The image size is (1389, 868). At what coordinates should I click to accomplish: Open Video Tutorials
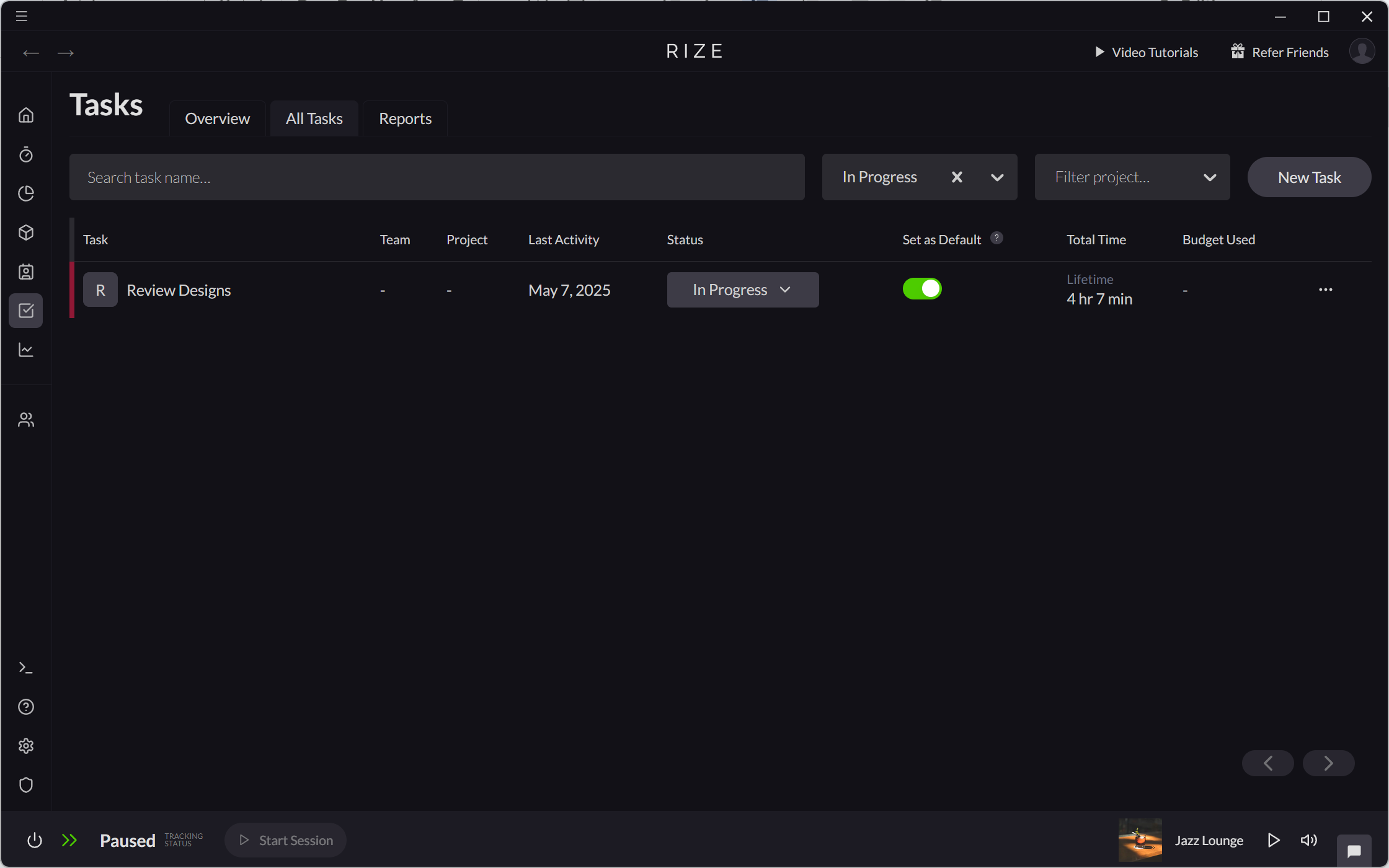1145,52
